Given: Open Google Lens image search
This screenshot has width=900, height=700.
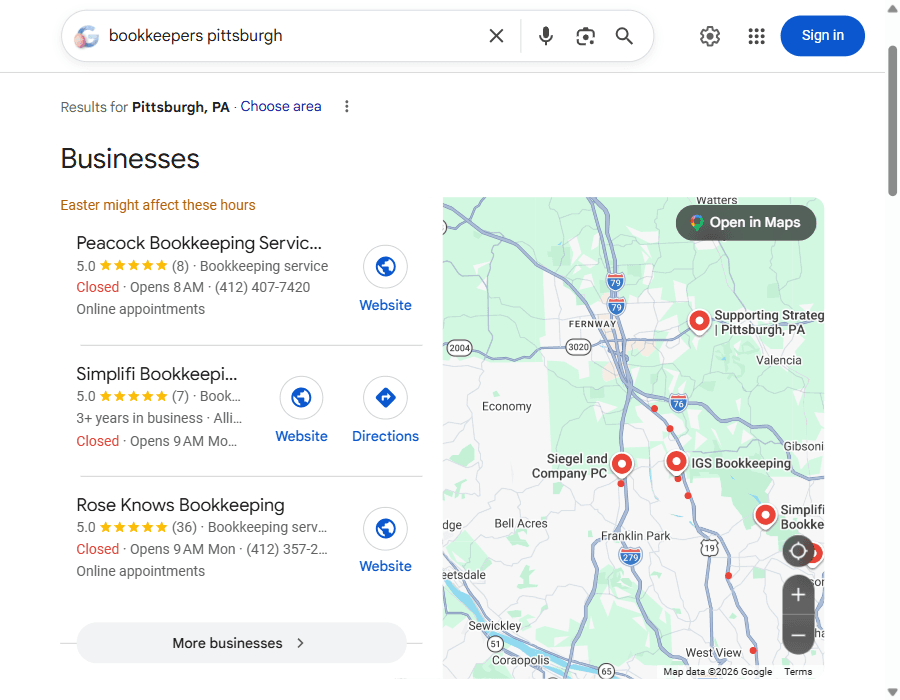Looking at the screenshot, I should point(585,35).
